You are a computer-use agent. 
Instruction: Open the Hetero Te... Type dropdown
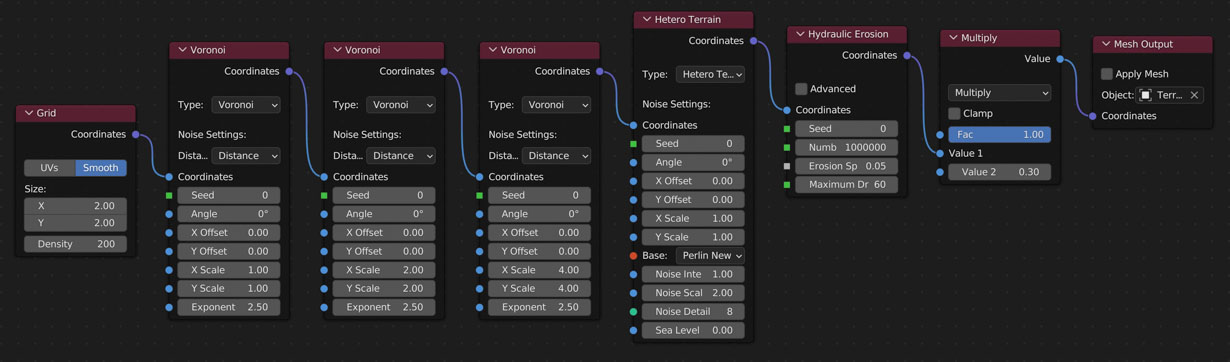[710, 74]
